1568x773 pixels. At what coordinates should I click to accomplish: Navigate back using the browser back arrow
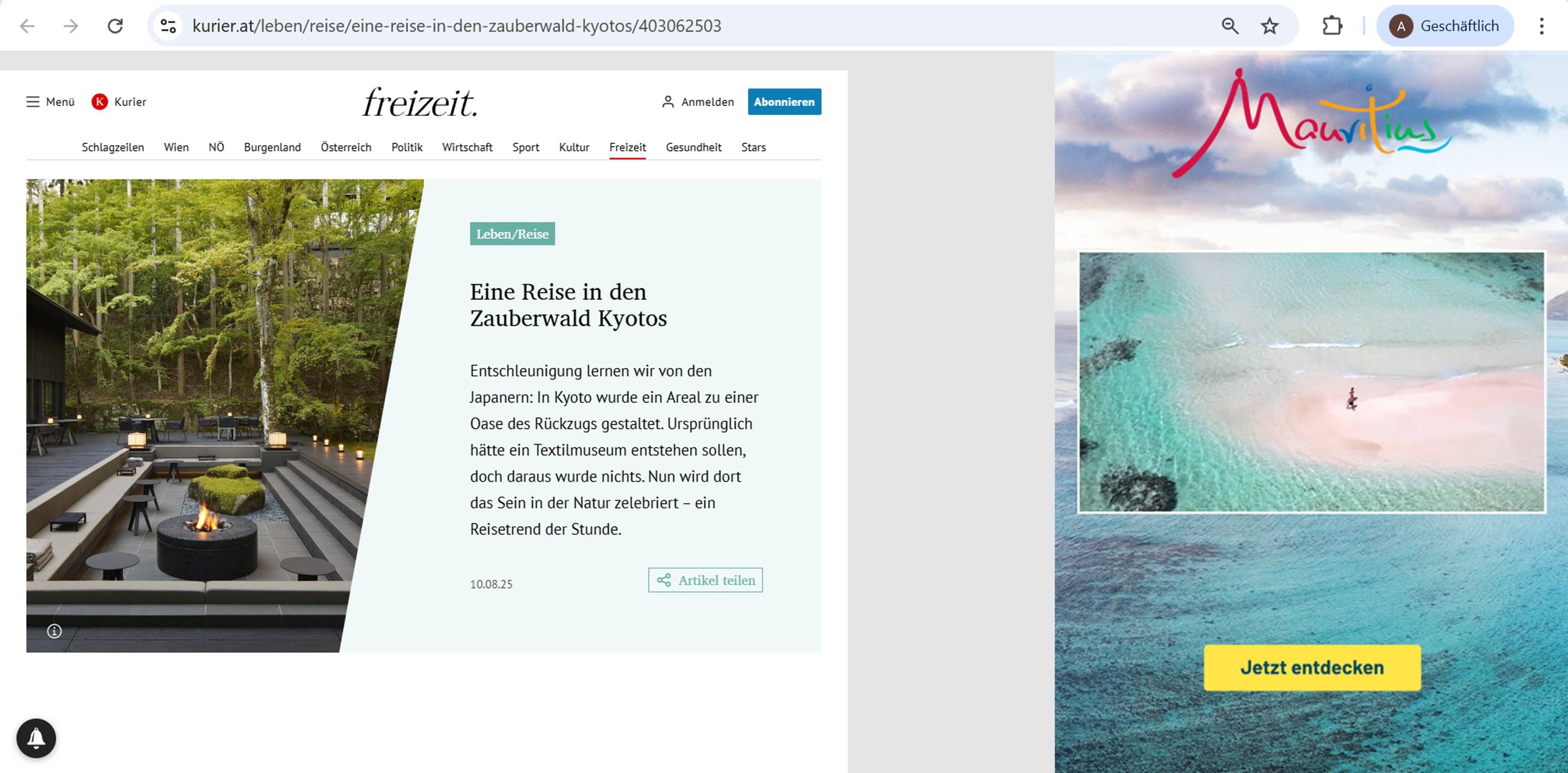[26, 26]
